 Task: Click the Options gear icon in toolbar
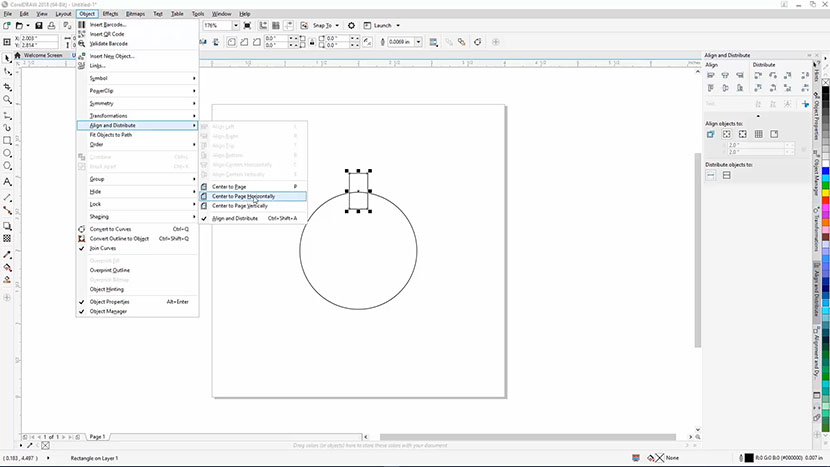click(x=351, y=25)
